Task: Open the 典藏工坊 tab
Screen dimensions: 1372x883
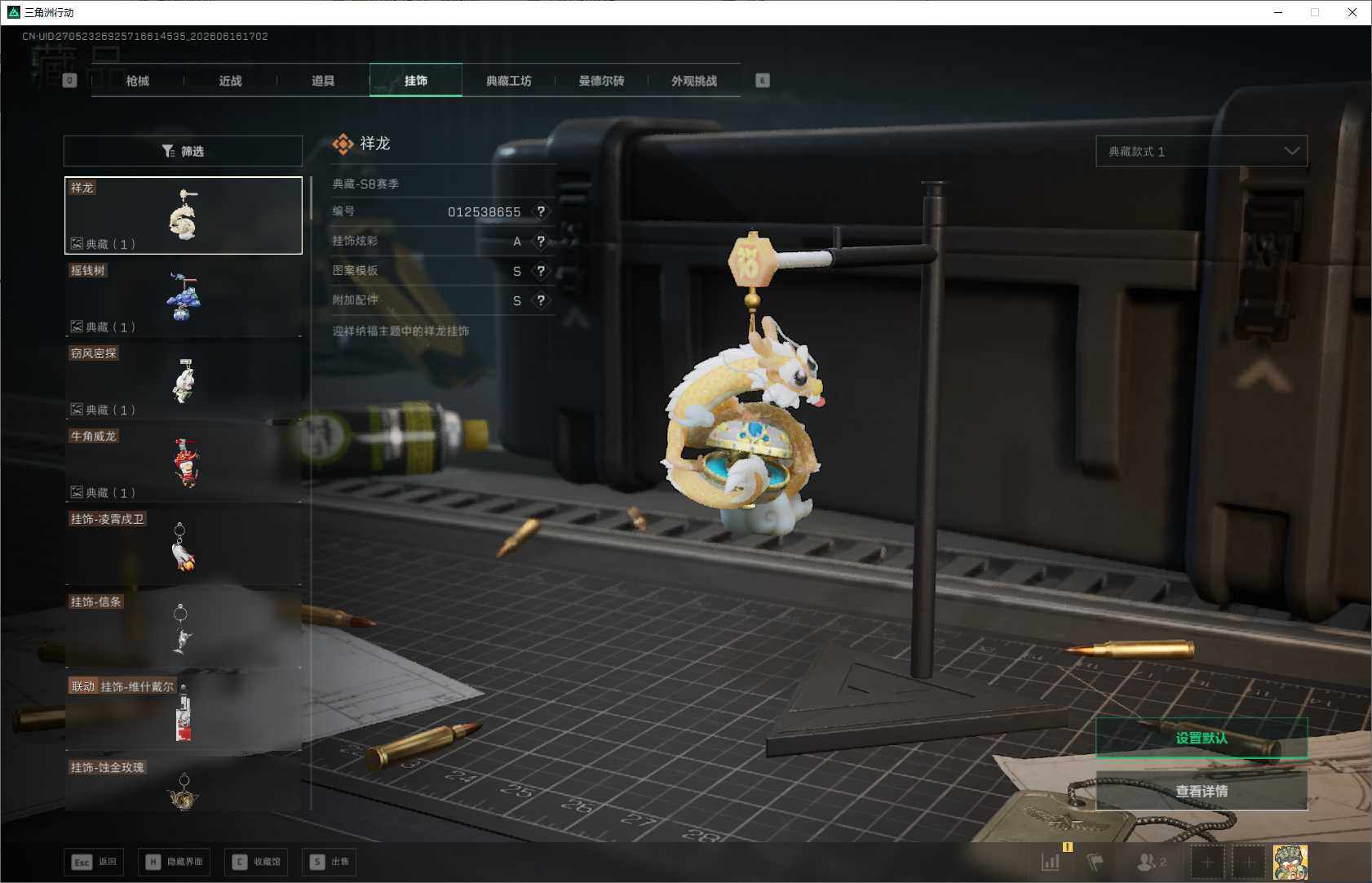Action: (509, 81)
